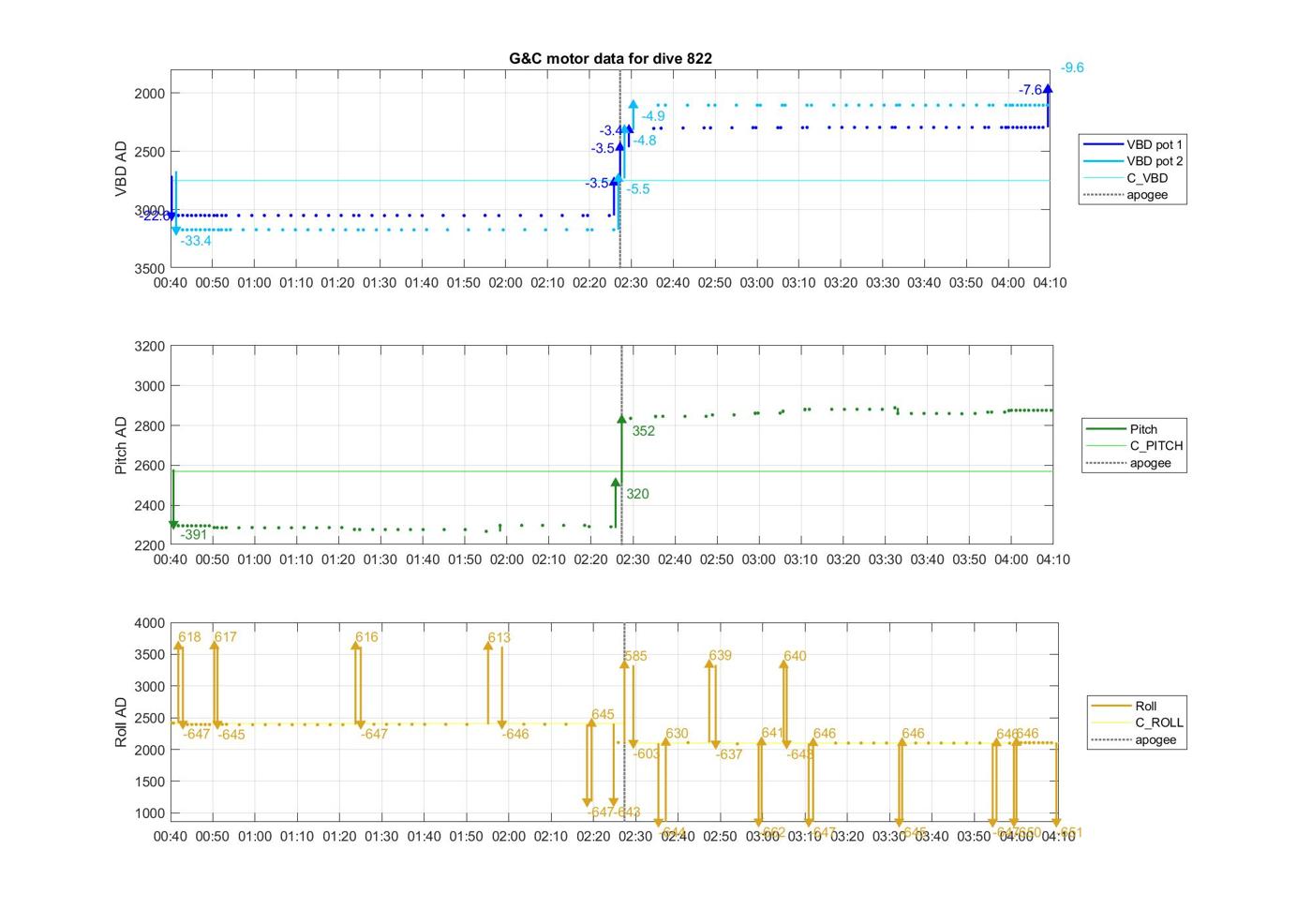Click the "617" roll annotation
1312x924 pixels.
click(225, 637)
